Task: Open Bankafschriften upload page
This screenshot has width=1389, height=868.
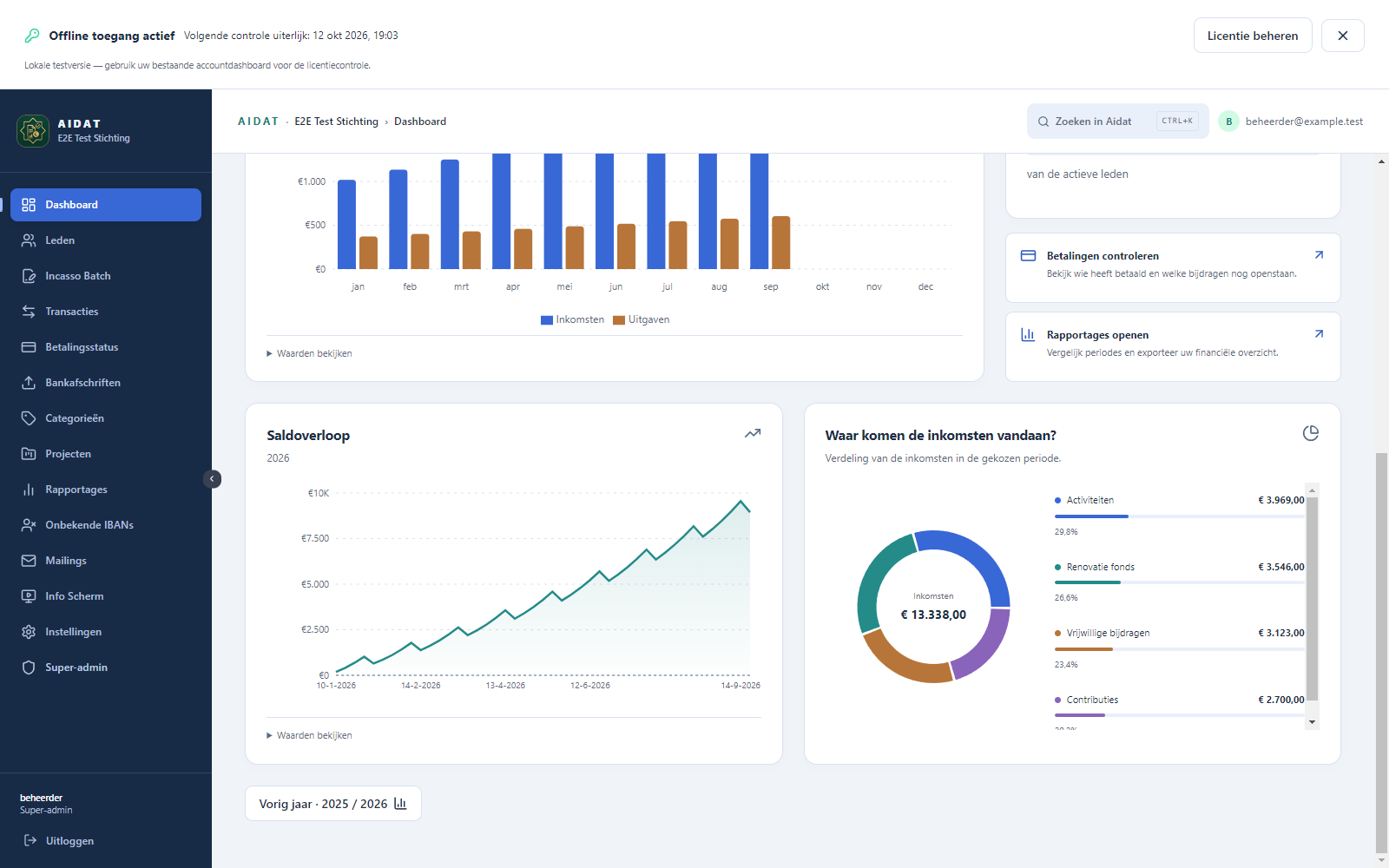Action: (106, 383)
